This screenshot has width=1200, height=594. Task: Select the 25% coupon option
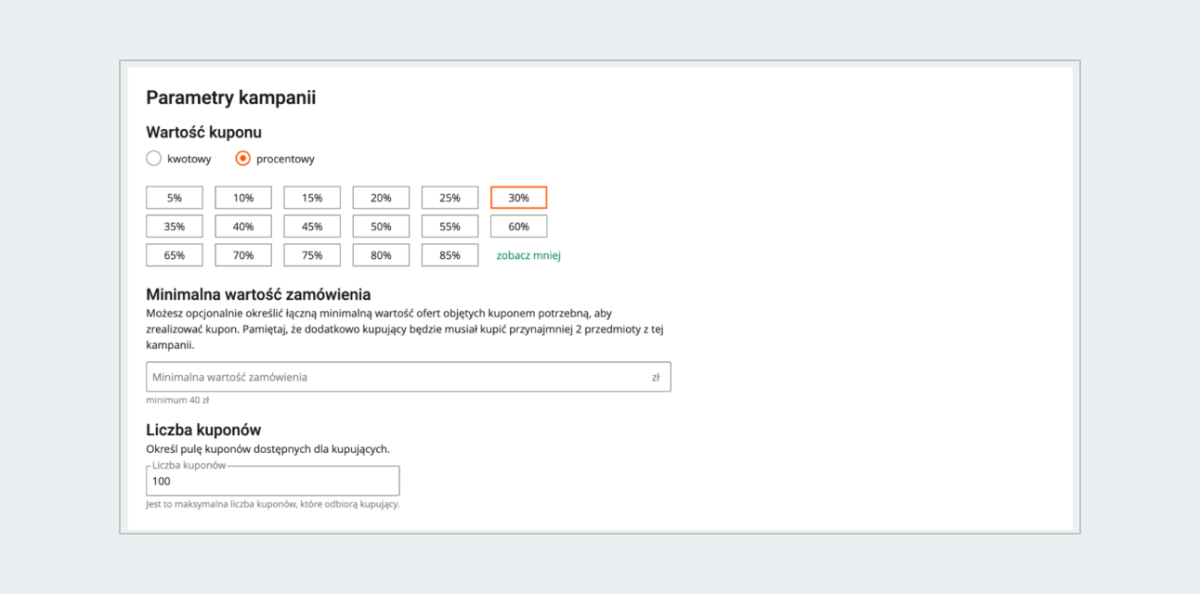click(x=450, y=198)
